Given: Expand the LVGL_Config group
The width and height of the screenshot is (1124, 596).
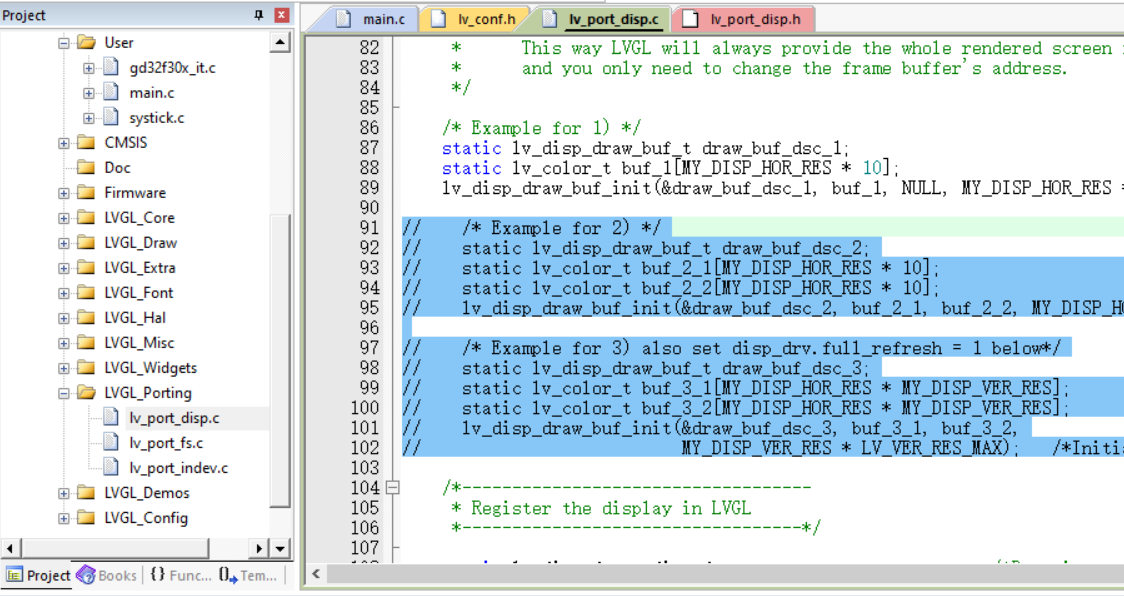Looking at the screenshot, I should [x=64, y=519].
